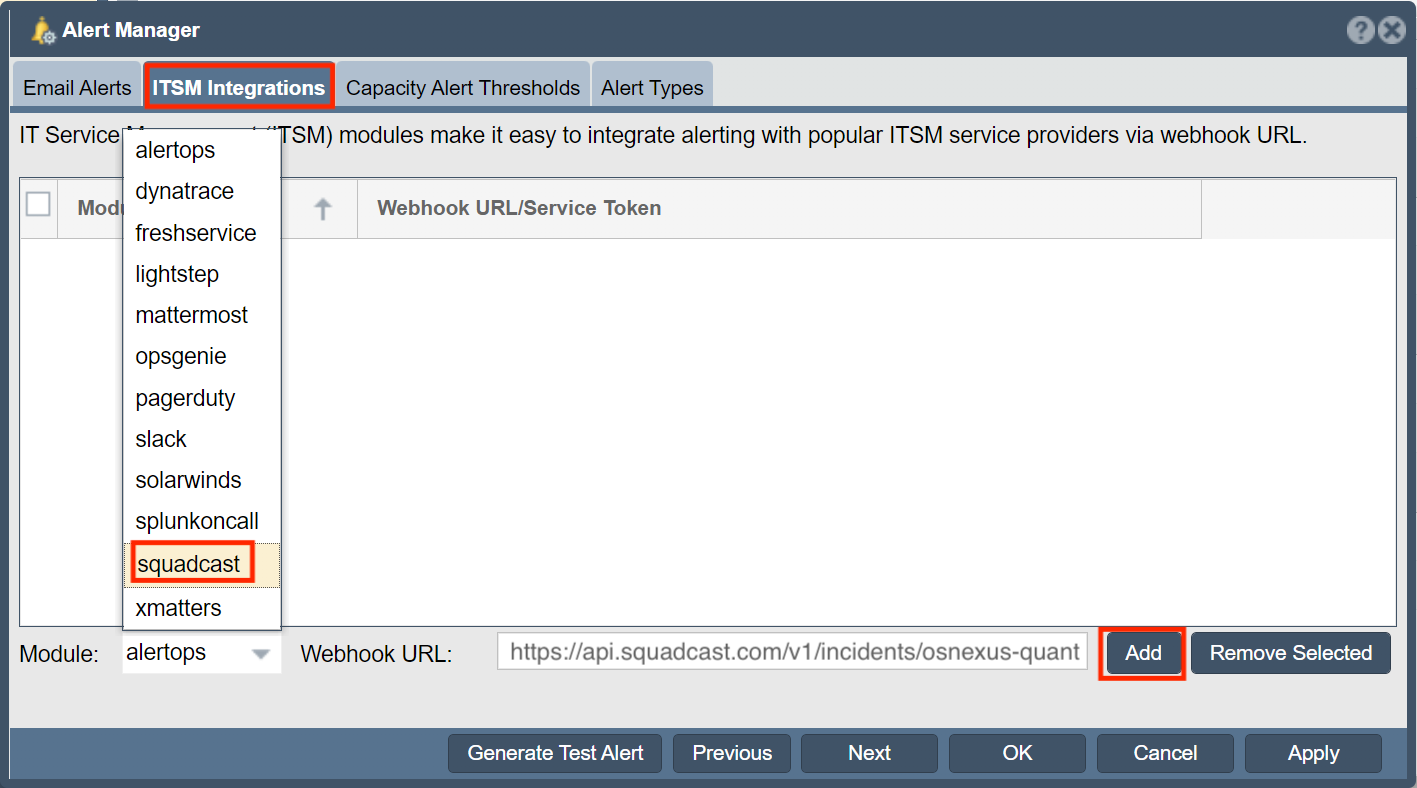Tick the select-all checkbox in table header
This screenshot has width=1417, height=788.
tap(38, 204)
